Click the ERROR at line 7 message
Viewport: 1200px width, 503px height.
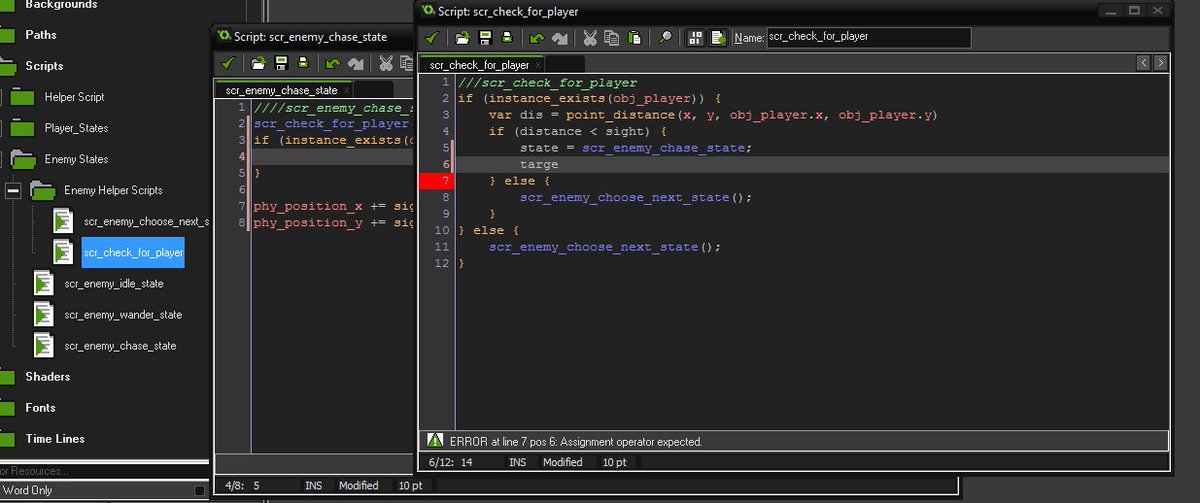tap(576, 441)
